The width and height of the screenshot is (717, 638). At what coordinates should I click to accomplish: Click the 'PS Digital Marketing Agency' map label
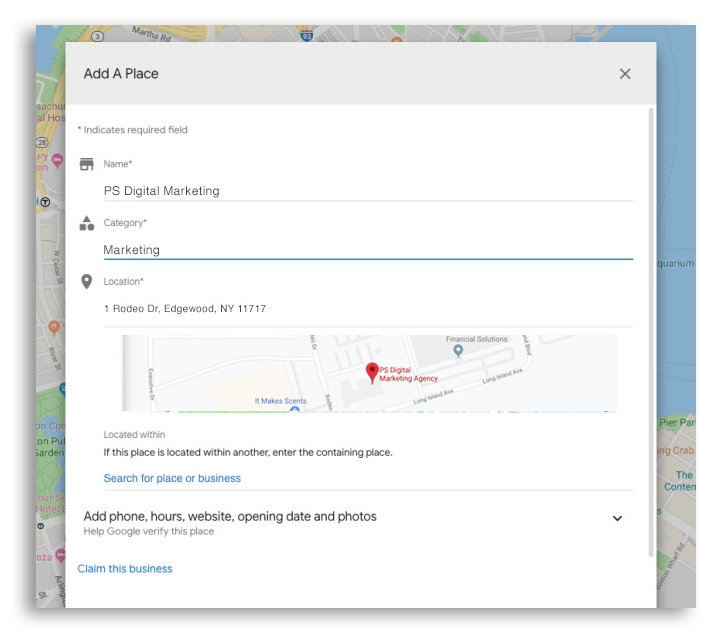[408, 374]
